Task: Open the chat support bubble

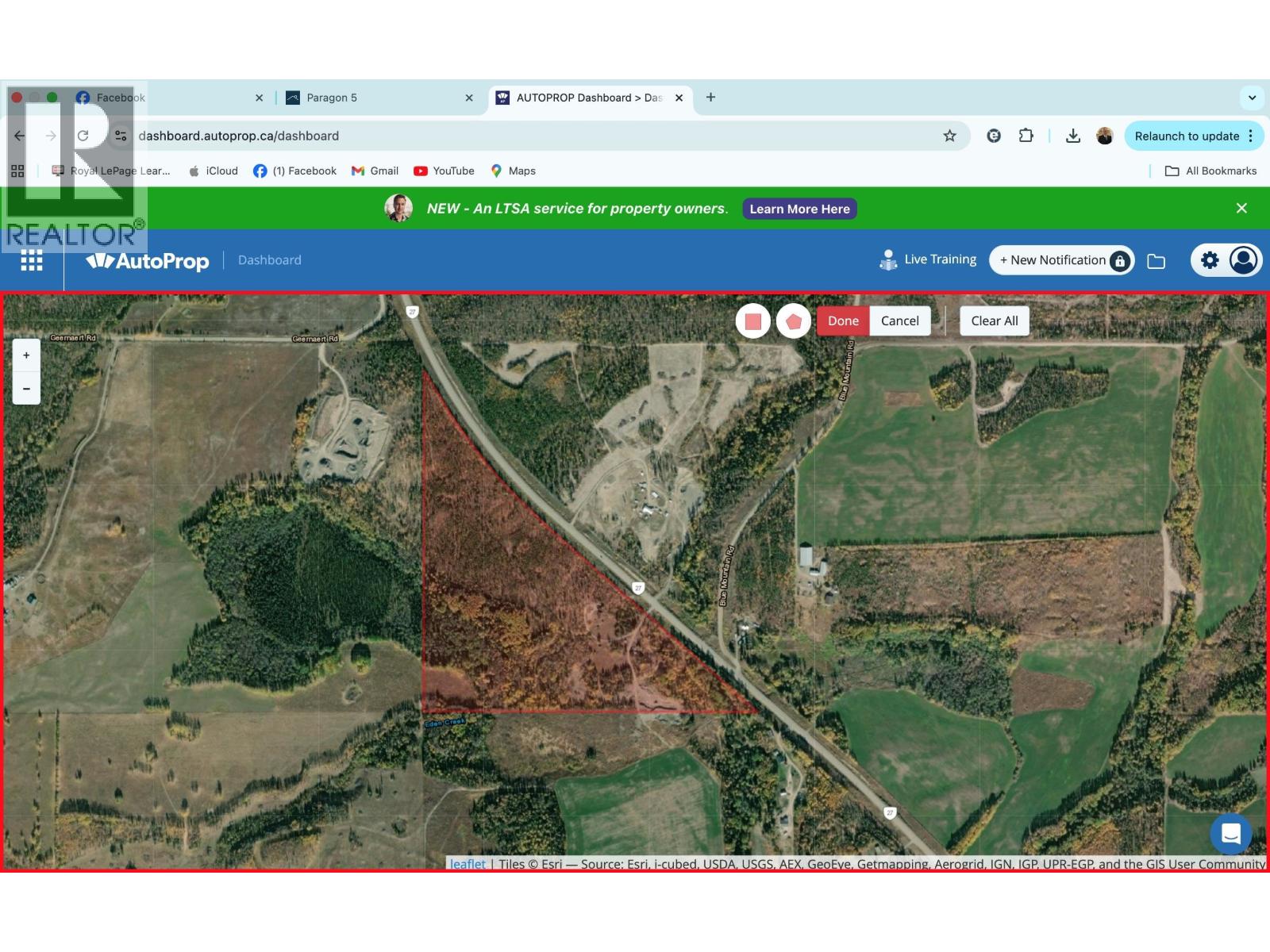Action: [1230, 834]
